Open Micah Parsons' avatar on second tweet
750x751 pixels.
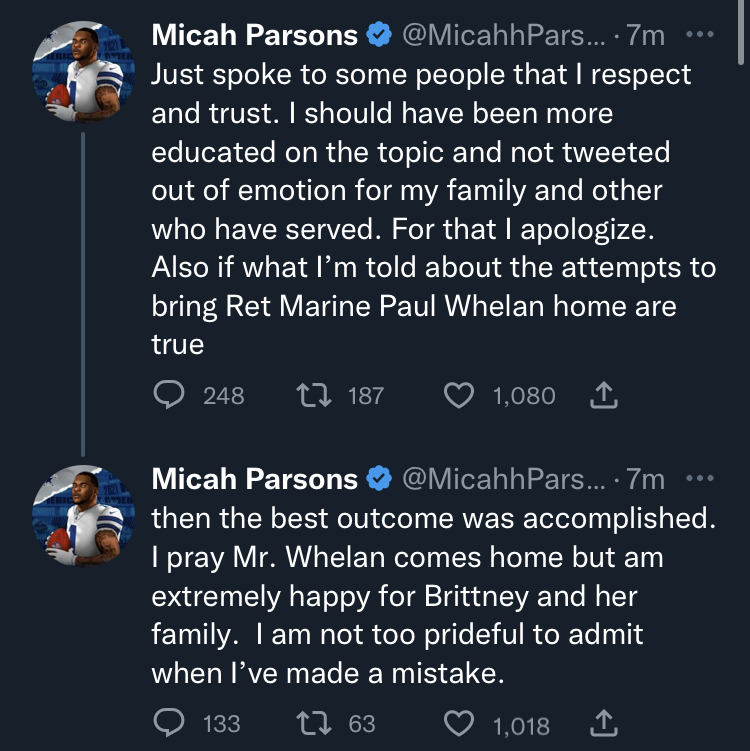[83, 515]
